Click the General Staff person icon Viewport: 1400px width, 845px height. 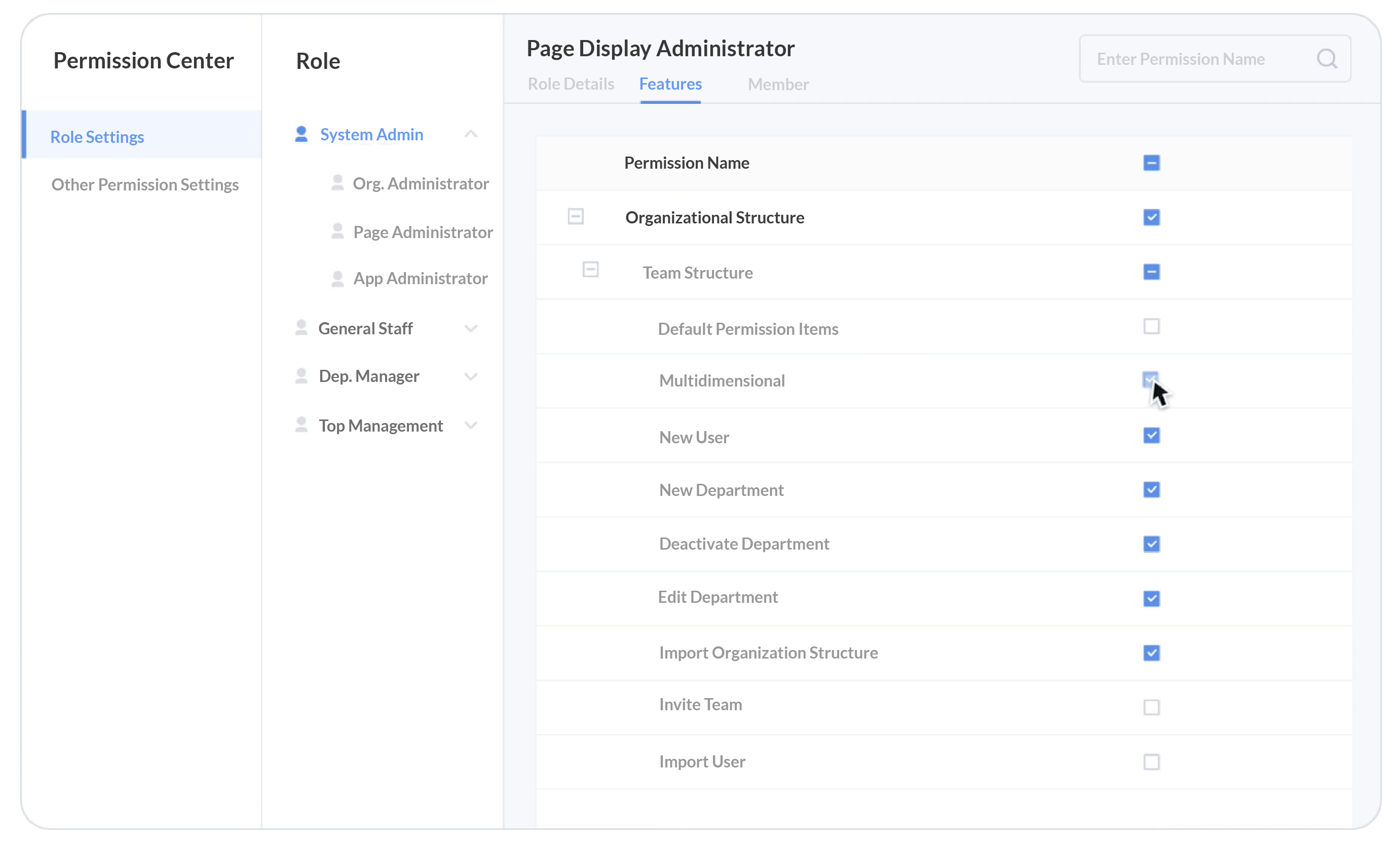[x=301, y=328]
